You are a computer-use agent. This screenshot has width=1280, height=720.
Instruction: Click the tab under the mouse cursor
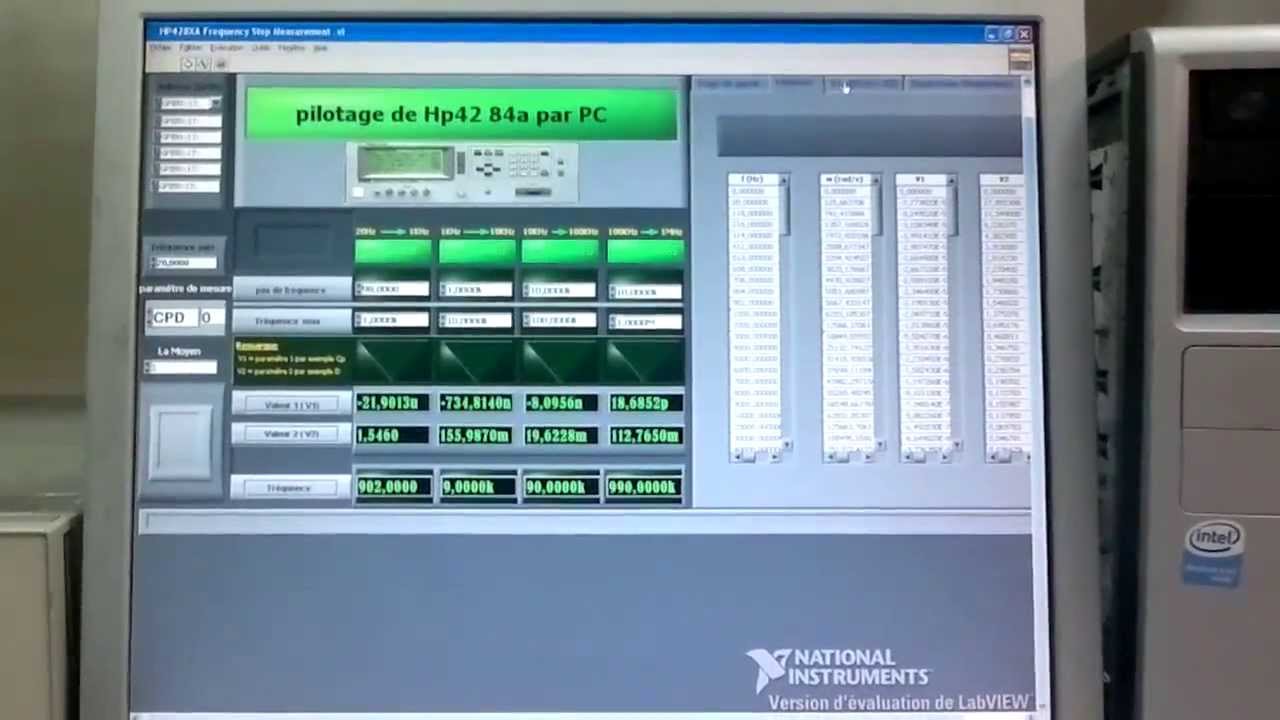(x=863, y=84)
